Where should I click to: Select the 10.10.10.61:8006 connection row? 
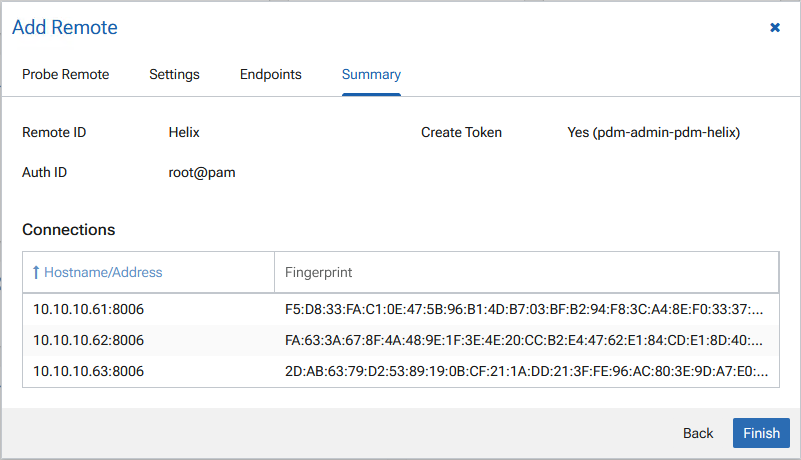tap(88, 310)
